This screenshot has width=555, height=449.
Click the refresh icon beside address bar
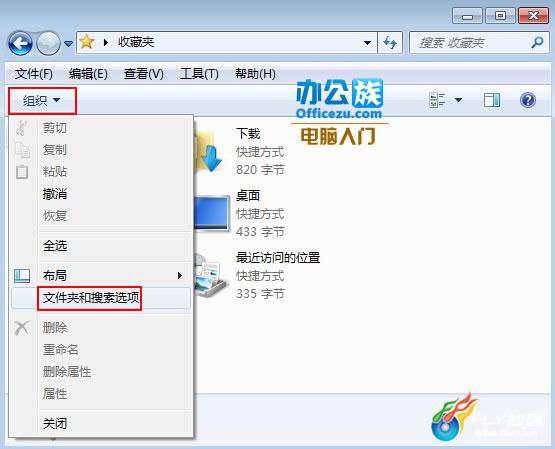click(390, 43)
